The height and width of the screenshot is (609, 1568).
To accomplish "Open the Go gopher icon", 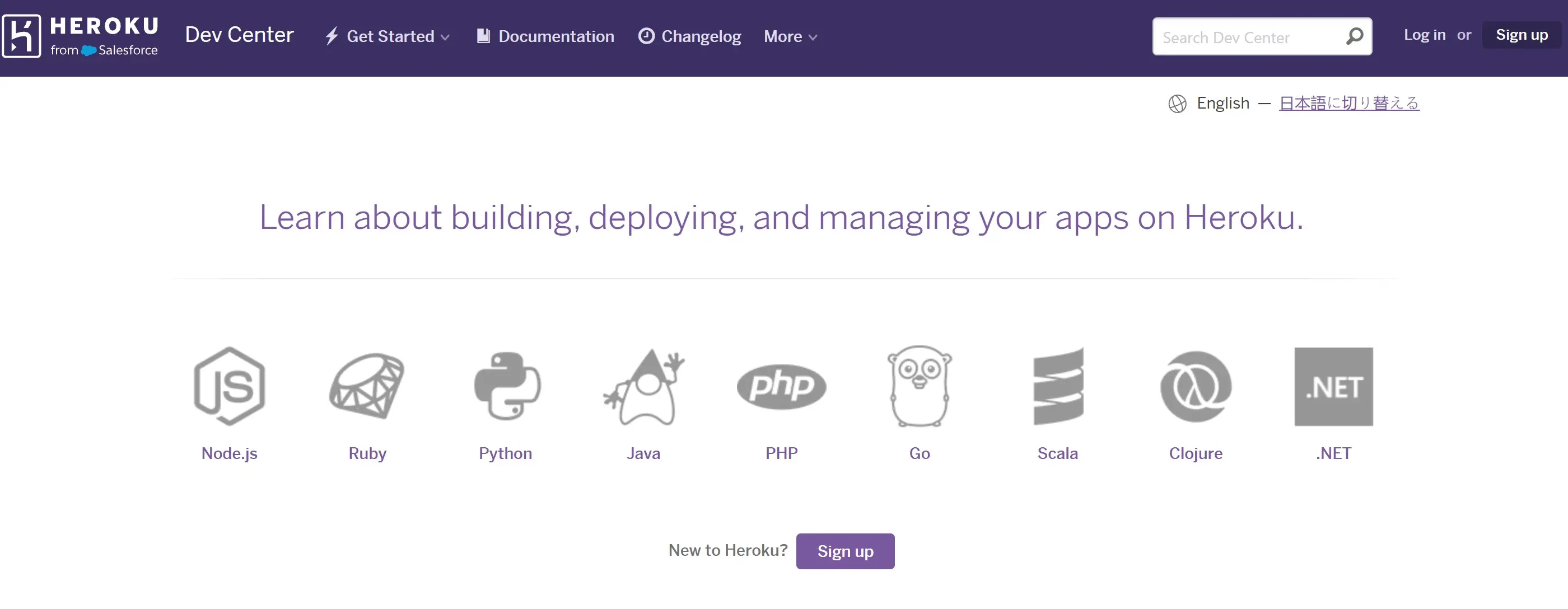I will coord(920,386).
